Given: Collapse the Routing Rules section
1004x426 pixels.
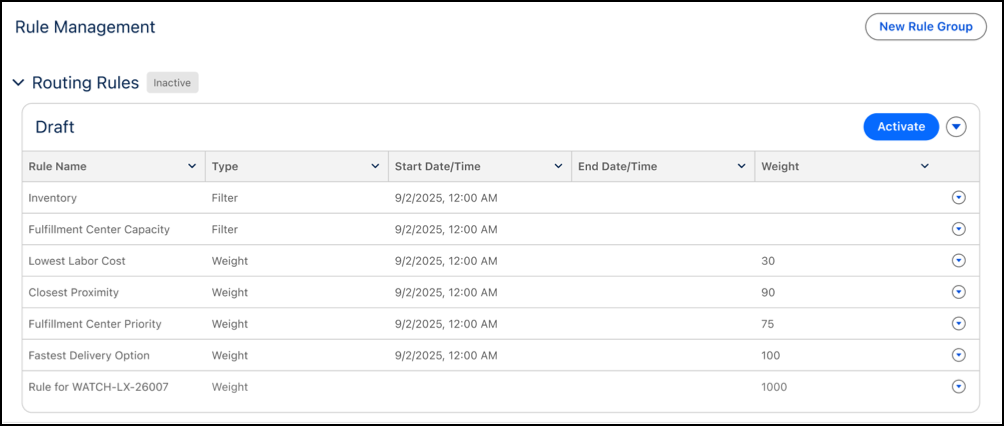Looking at the screenshot, I should pos(19,83).
